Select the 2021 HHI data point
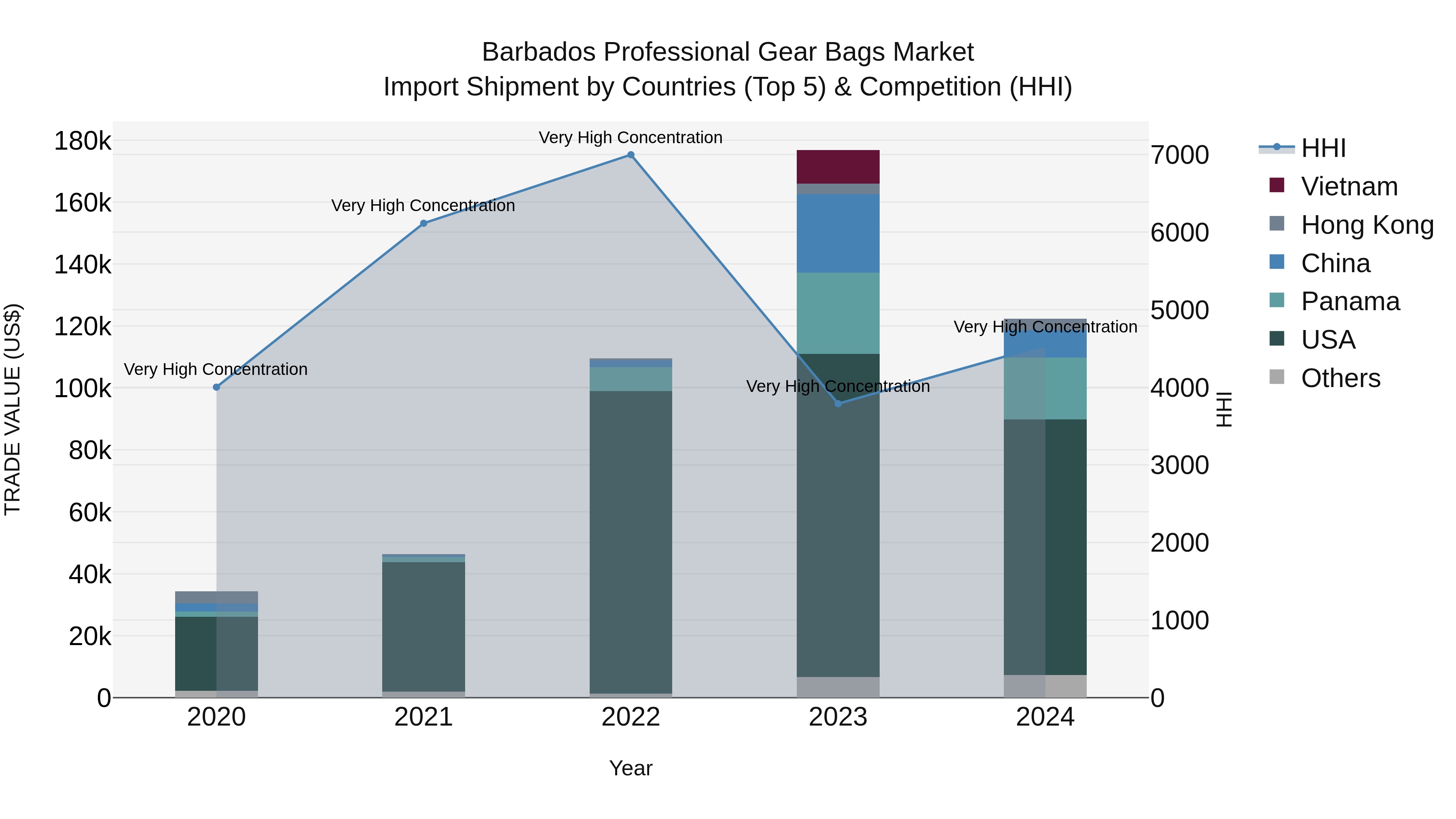Viewport: 1456px width, 819px height. click(424, 223)
